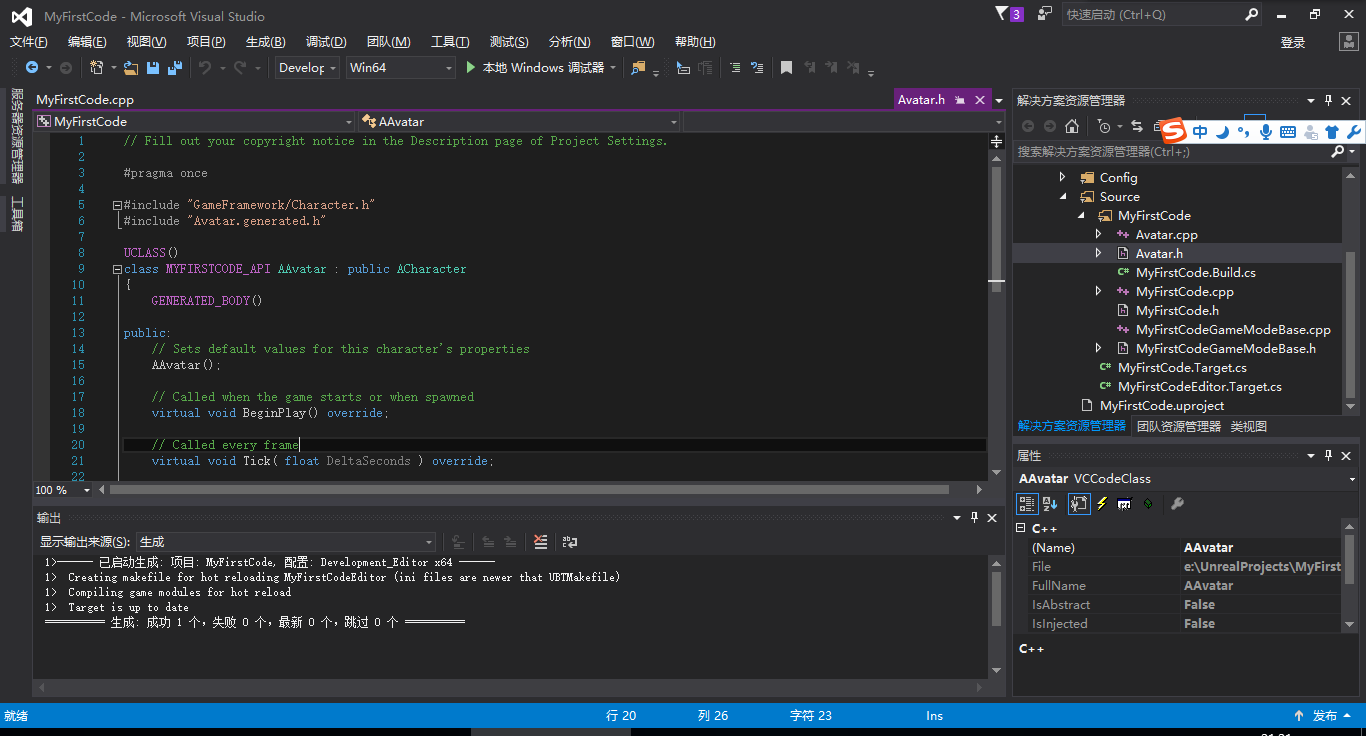Switch to the 团队资源管理器 tab
Viewport: 1366px width, 736px height.
click(x=1179, y=426)
